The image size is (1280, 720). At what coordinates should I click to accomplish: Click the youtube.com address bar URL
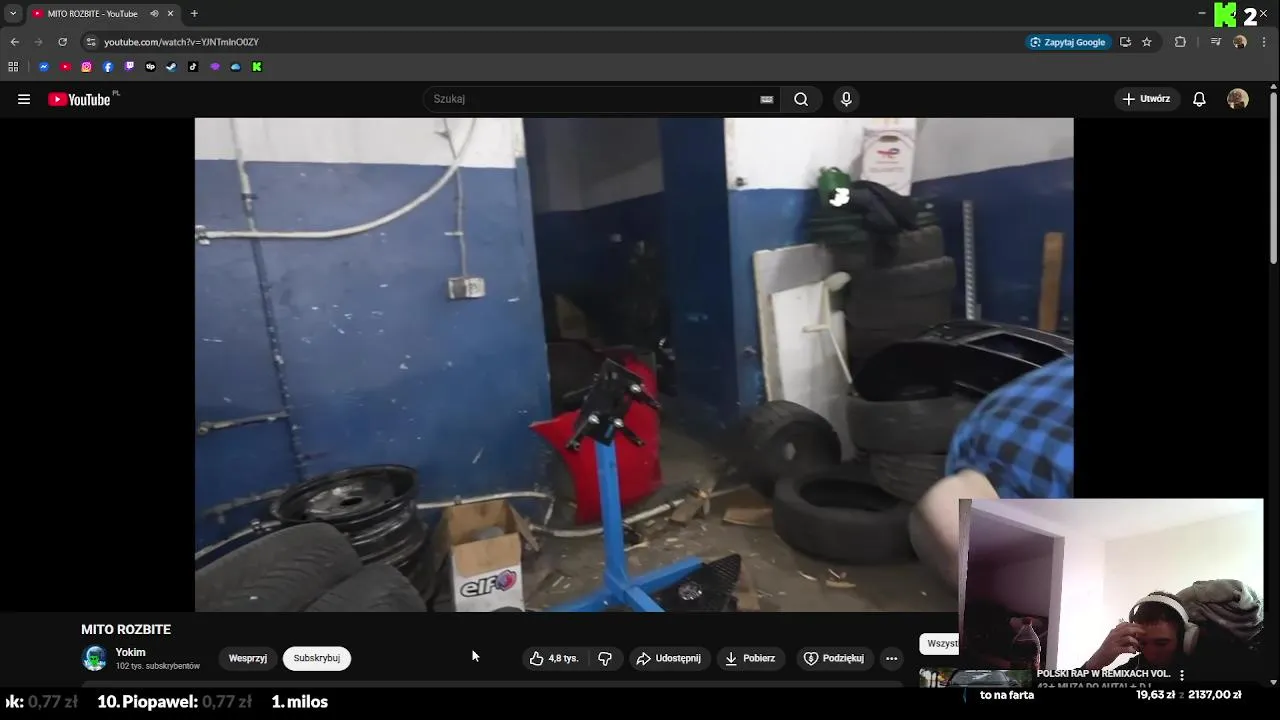point(181,42)
